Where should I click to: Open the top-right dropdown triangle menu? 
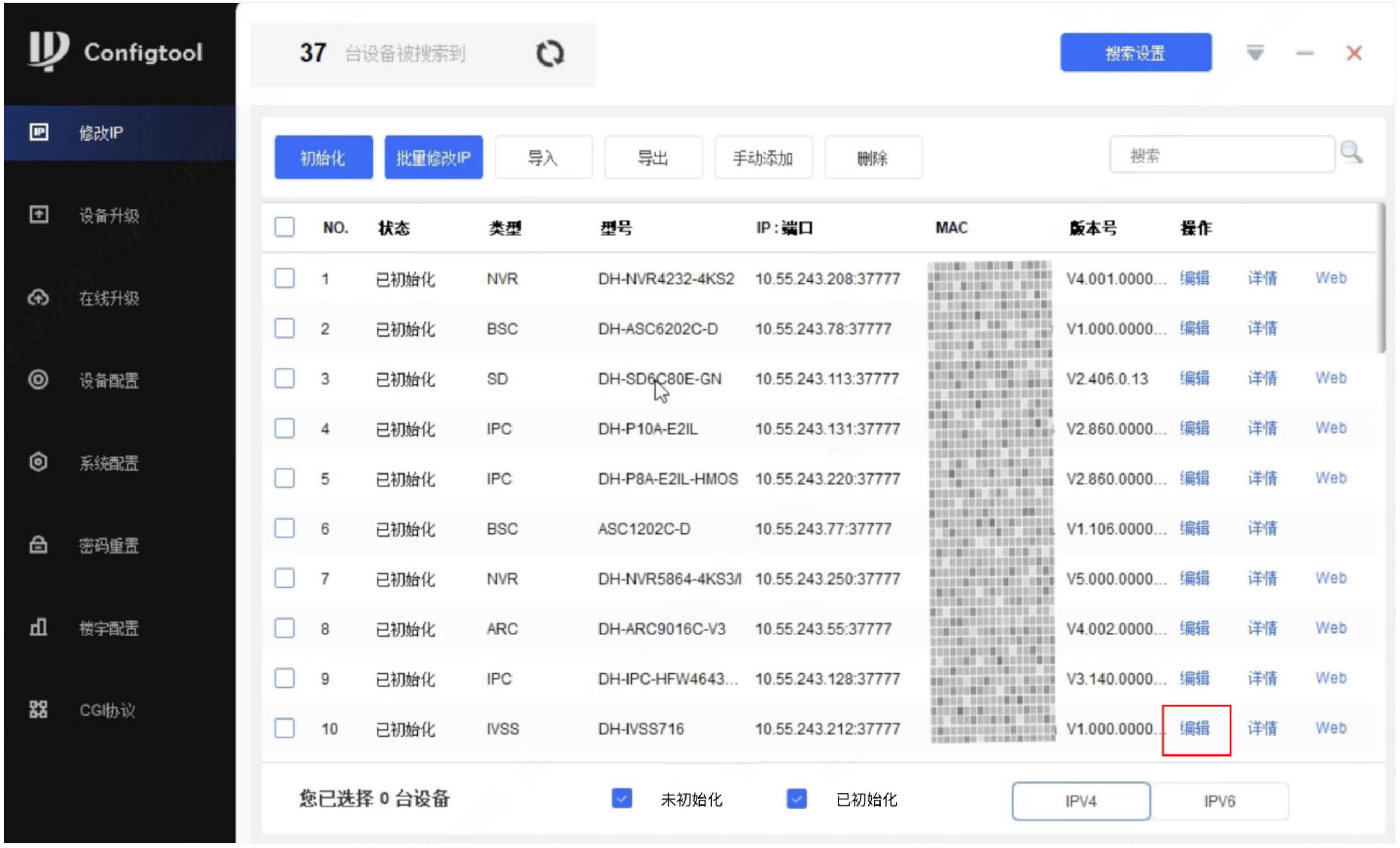coord(1255,53)
